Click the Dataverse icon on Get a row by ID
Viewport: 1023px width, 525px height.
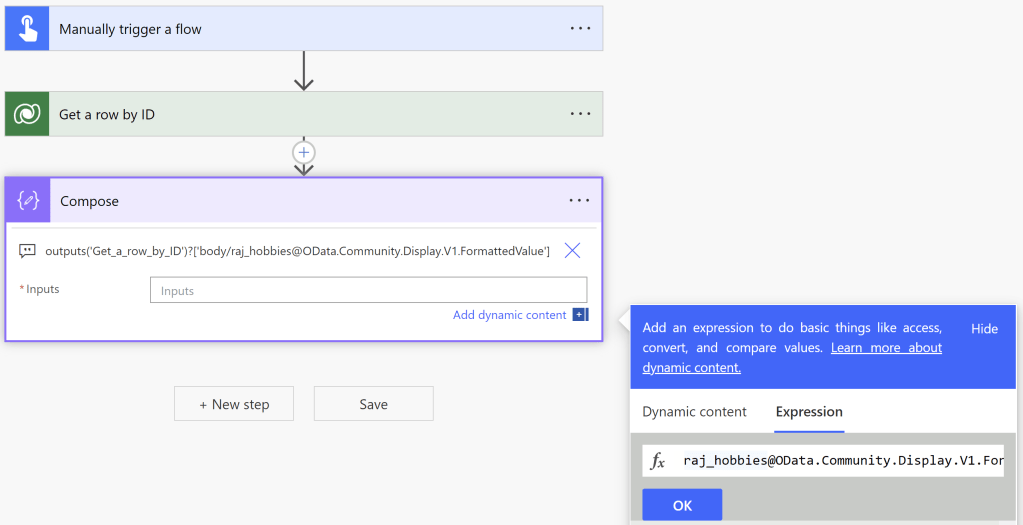coord(27,114)
